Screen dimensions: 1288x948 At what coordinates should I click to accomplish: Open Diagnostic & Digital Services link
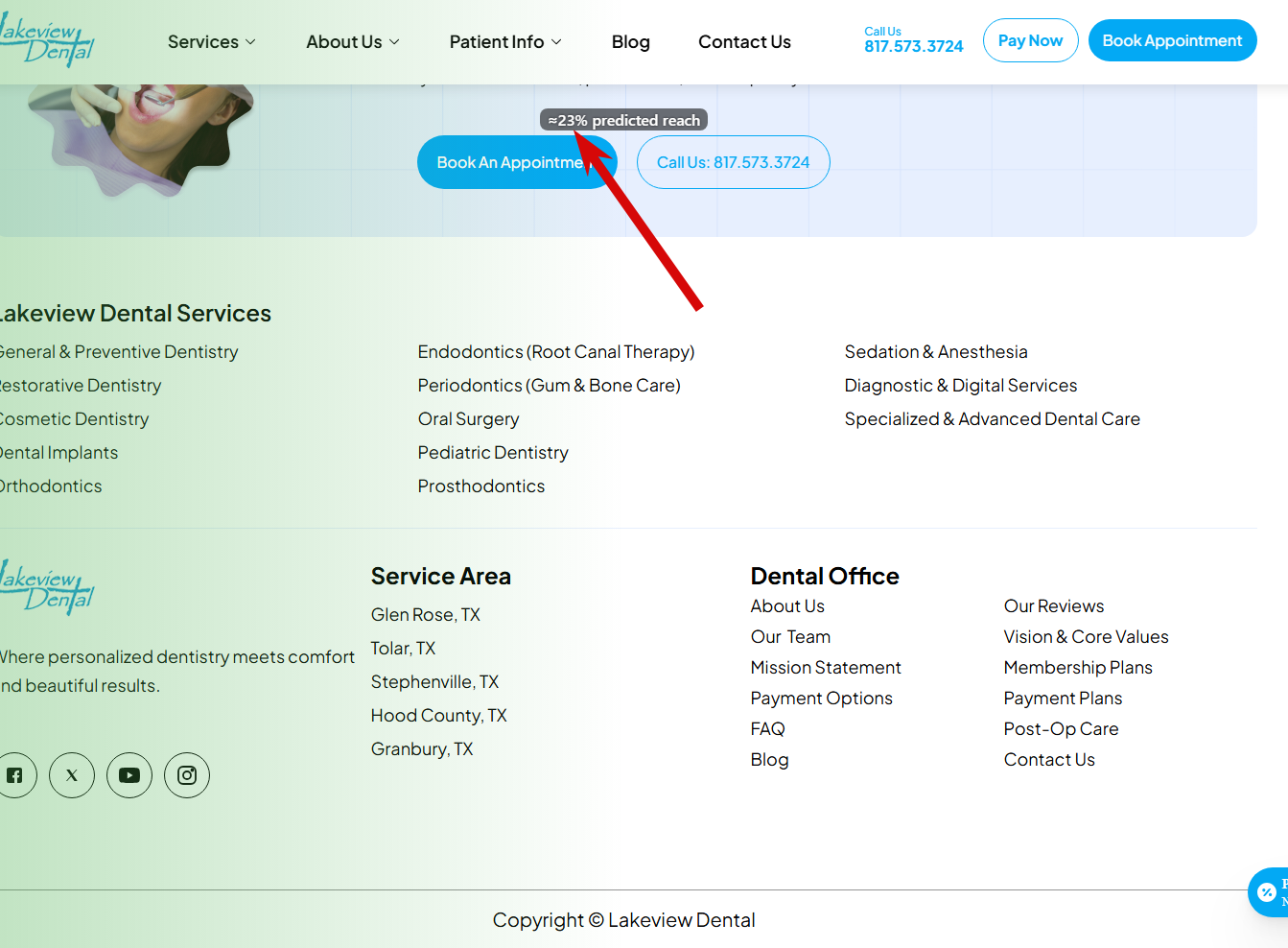pos(961,386)
